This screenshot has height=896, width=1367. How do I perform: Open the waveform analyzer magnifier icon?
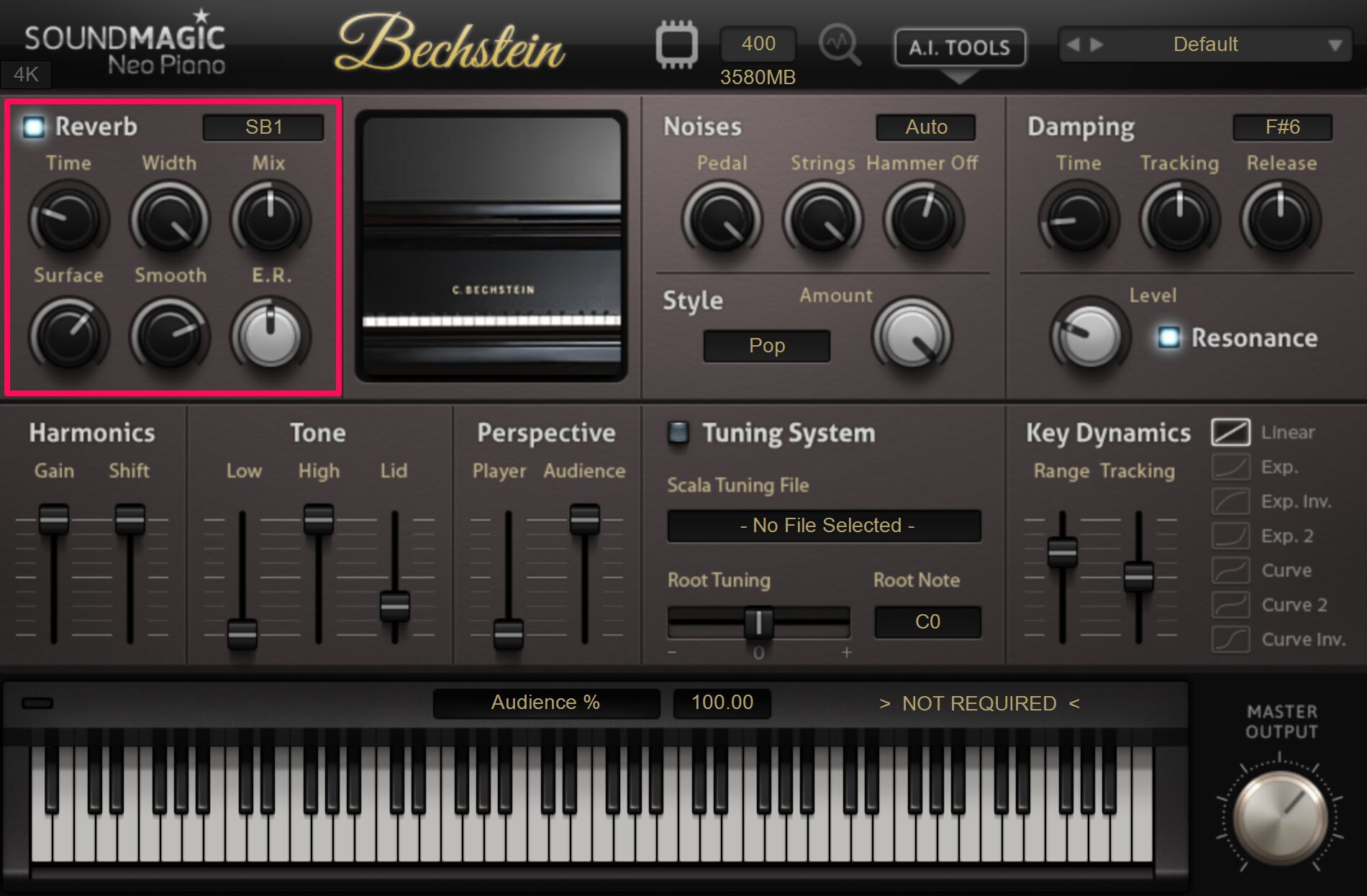coord(840,45)
